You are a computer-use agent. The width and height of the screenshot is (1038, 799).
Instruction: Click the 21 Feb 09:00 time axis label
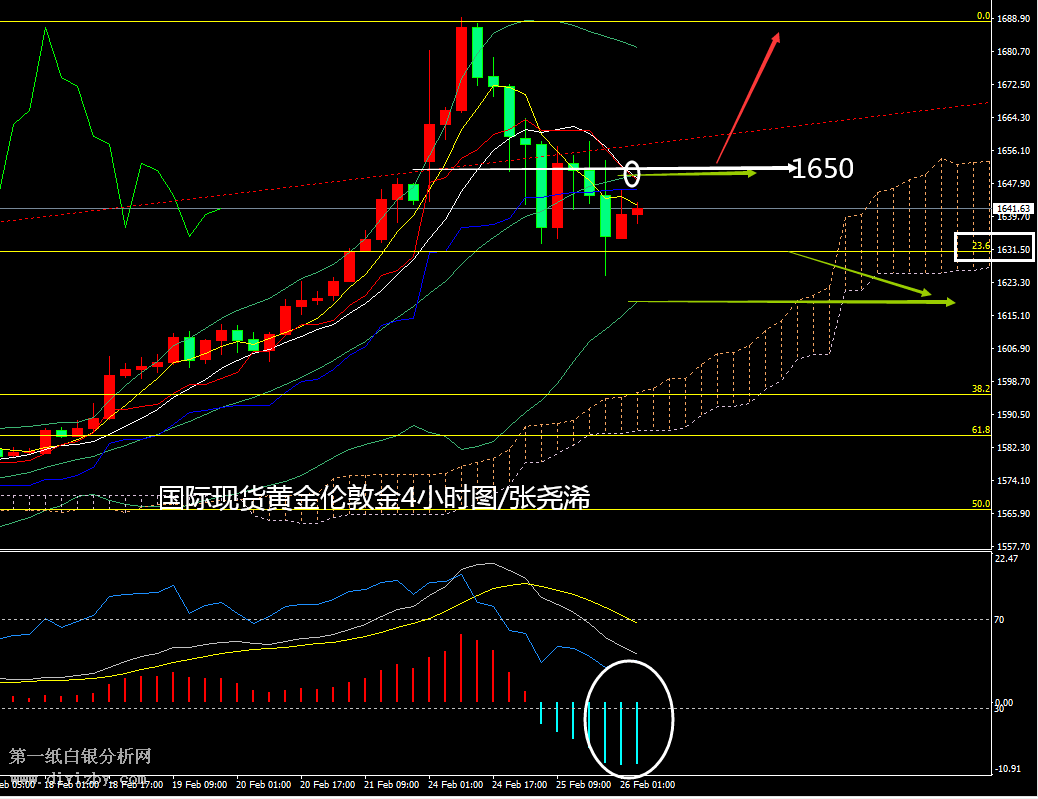click(x=394, y=785)
